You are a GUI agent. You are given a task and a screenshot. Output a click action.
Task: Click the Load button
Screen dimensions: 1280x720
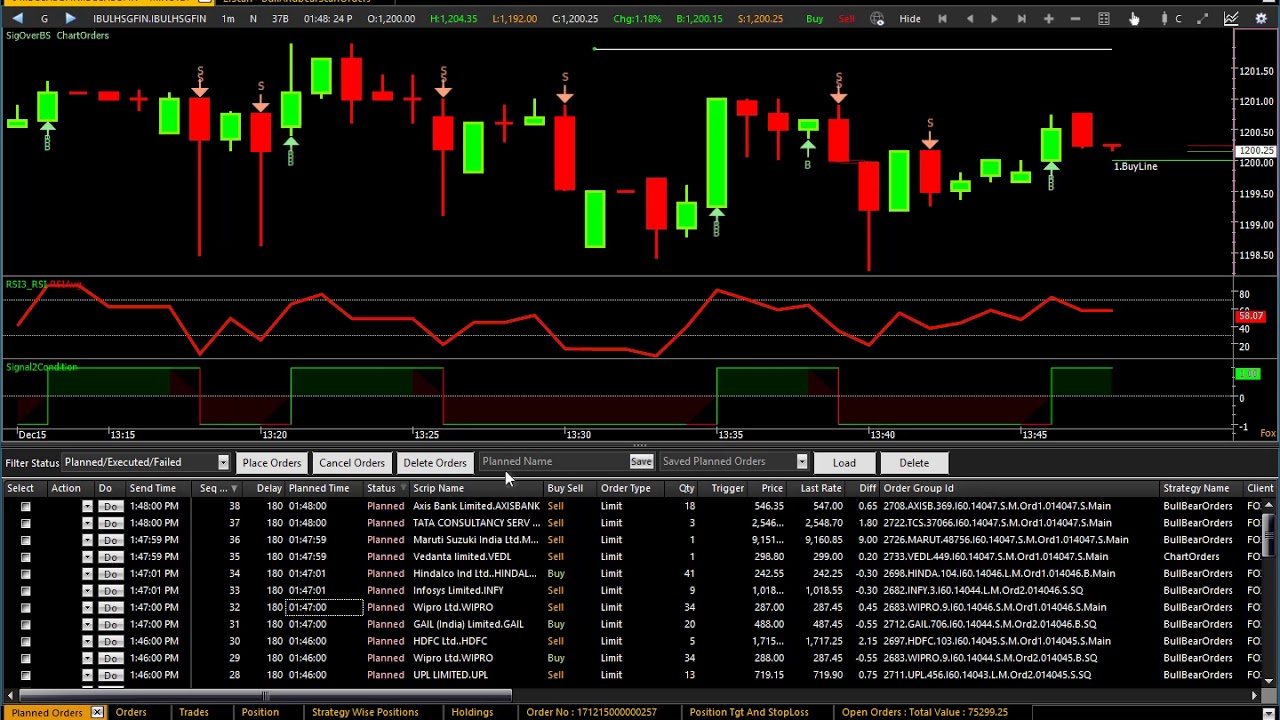(x=844, y=463)
